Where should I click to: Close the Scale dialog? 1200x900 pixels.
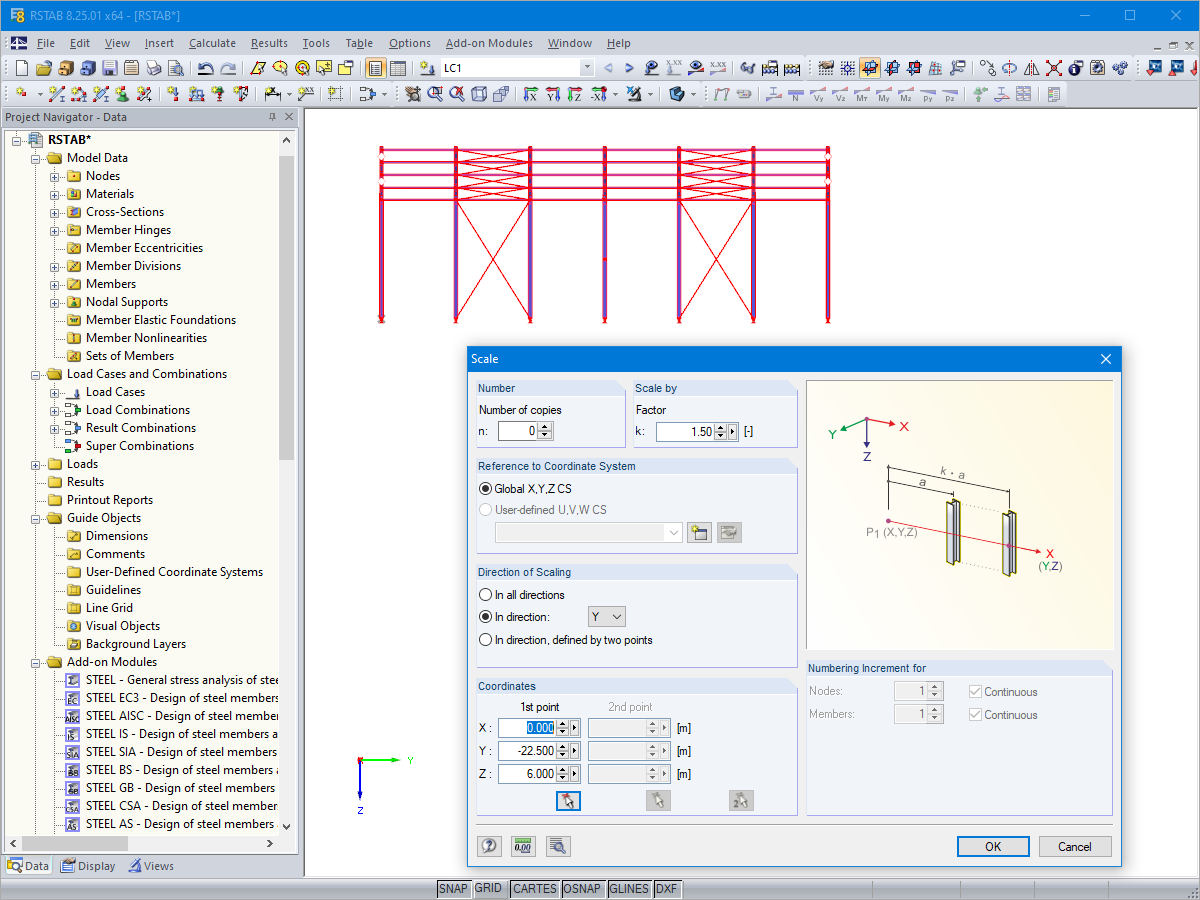pos(1106,359)
